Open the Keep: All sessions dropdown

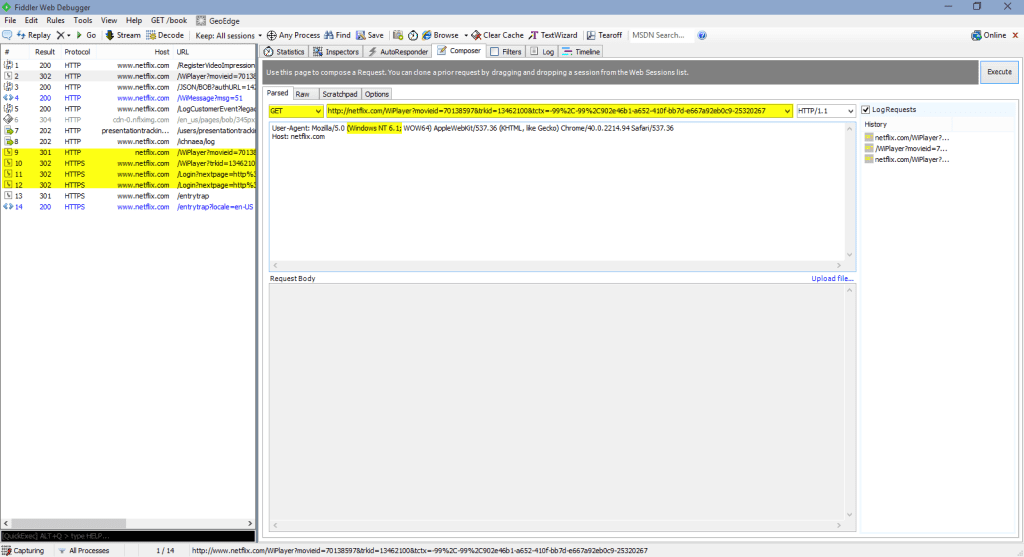click(x=228, y=35)
